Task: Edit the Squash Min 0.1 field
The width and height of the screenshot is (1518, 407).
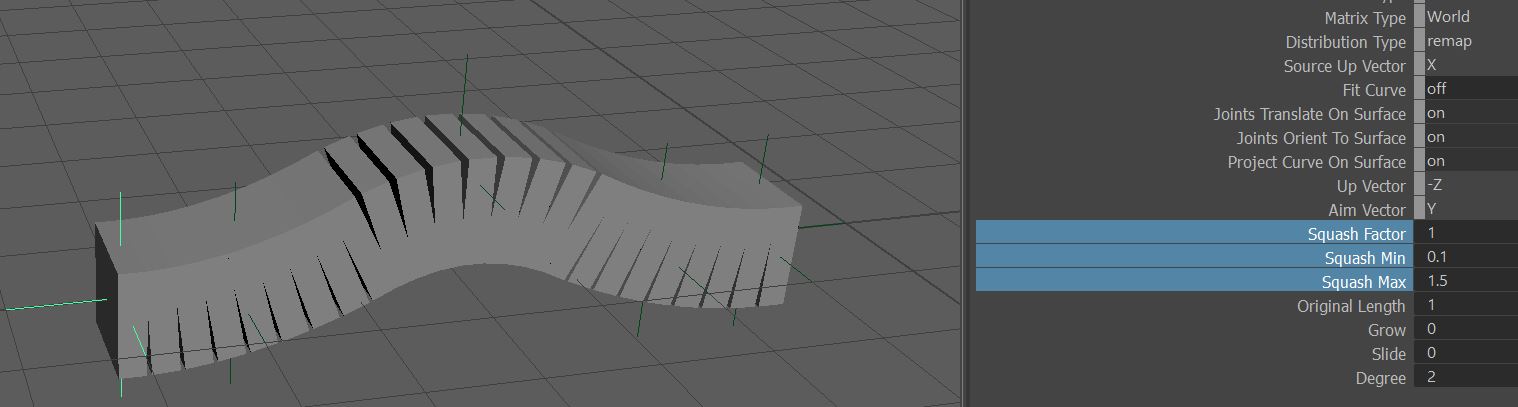Action: pyautogui.click(x=1466, y=257)
